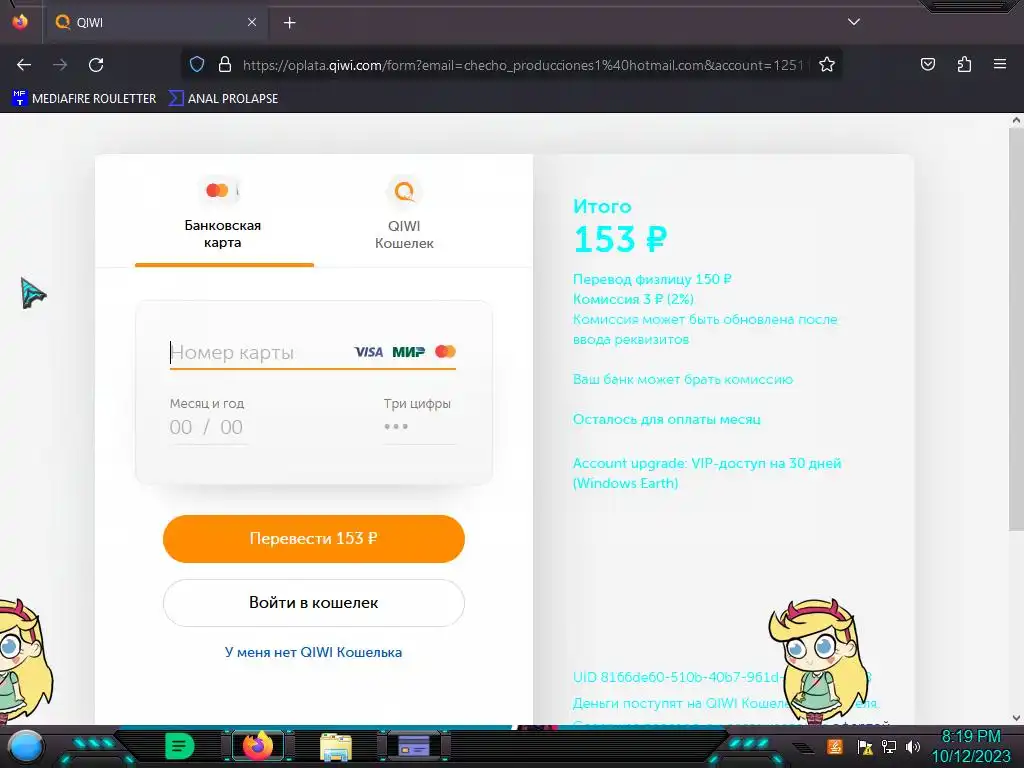1024x768 pixels.
Task: Open the Start orb on taskbar
Action: [x=25, y=746]
